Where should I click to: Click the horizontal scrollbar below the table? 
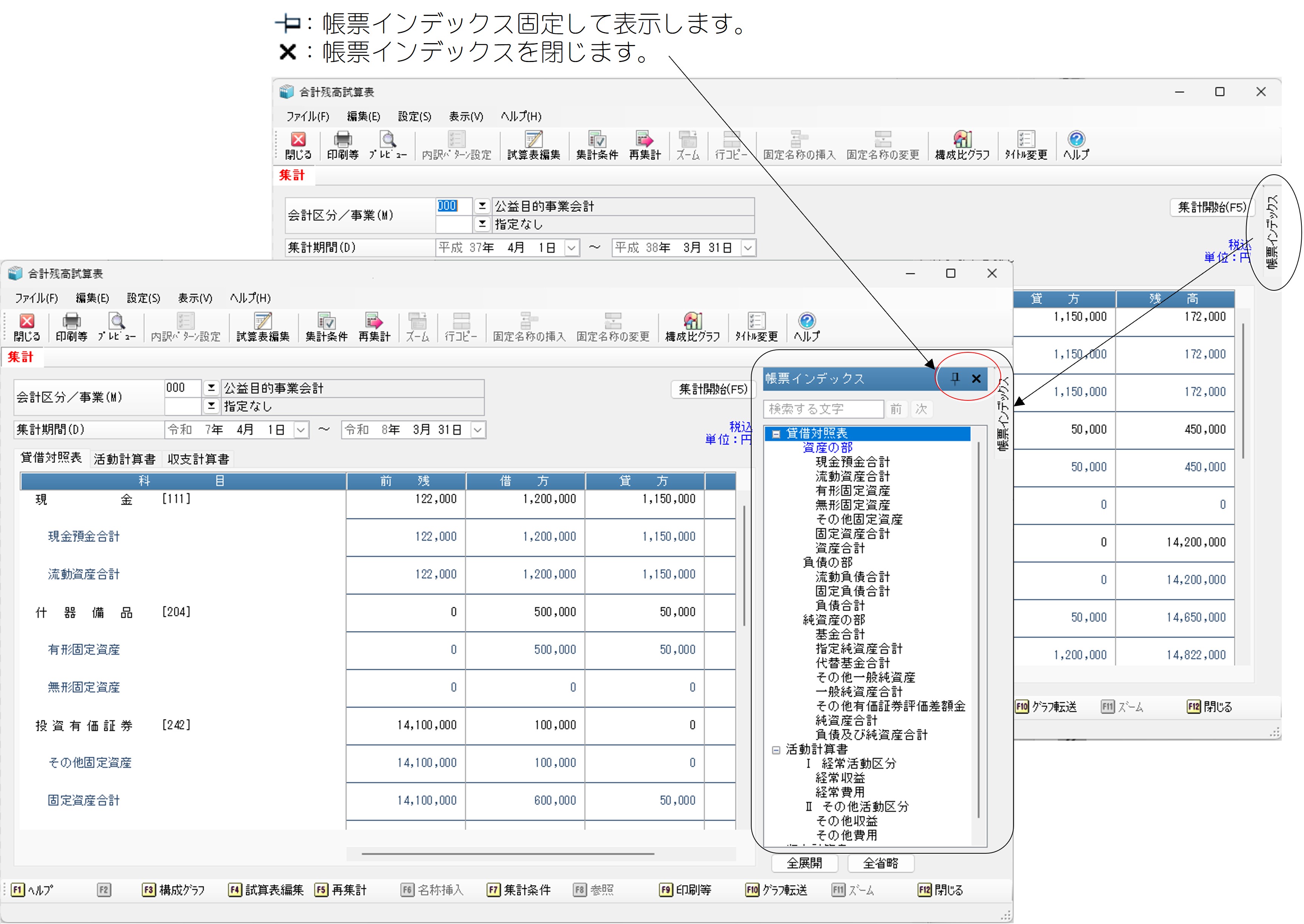507,853
